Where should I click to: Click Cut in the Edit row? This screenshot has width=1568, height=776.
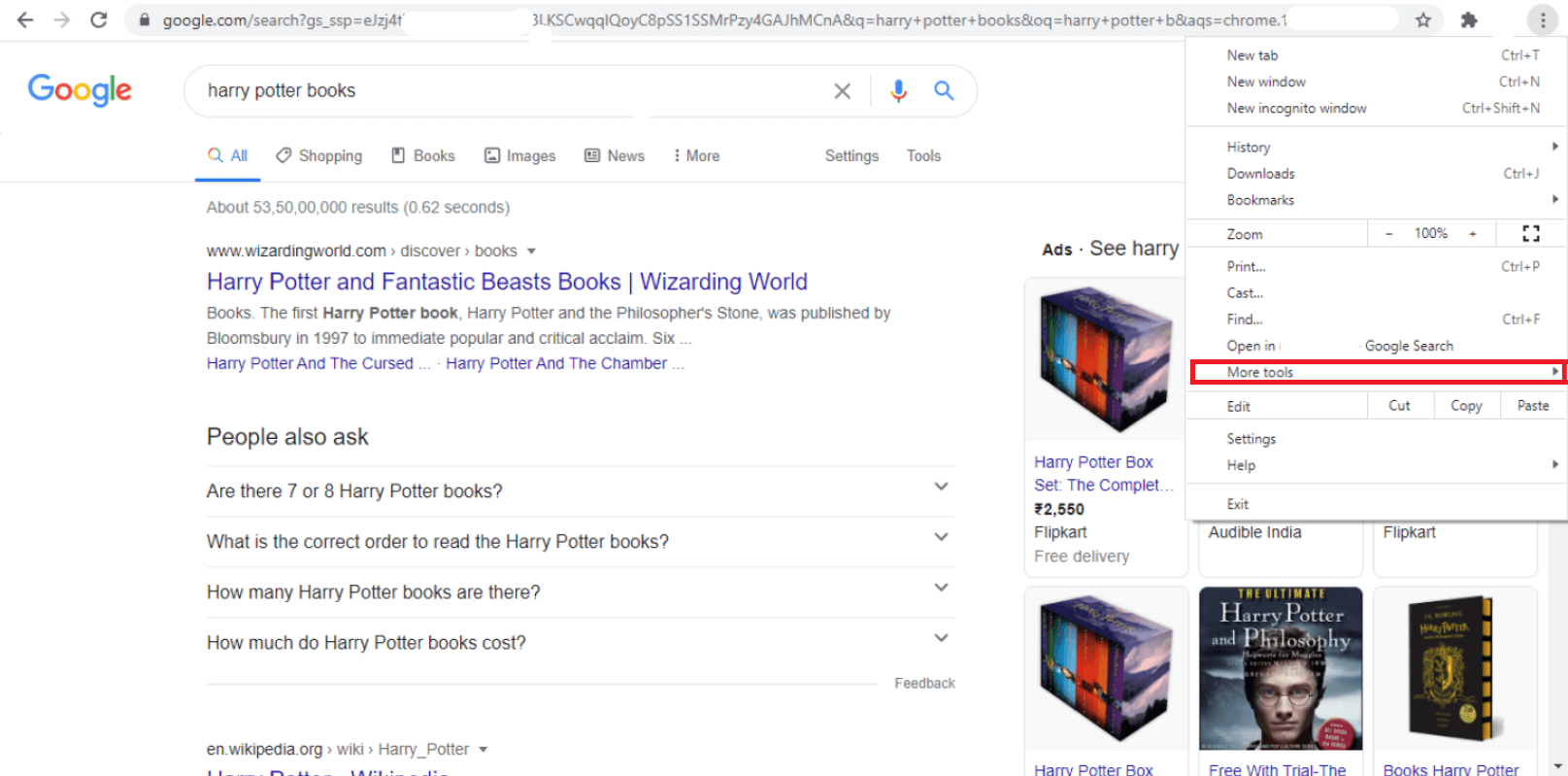1399,406
